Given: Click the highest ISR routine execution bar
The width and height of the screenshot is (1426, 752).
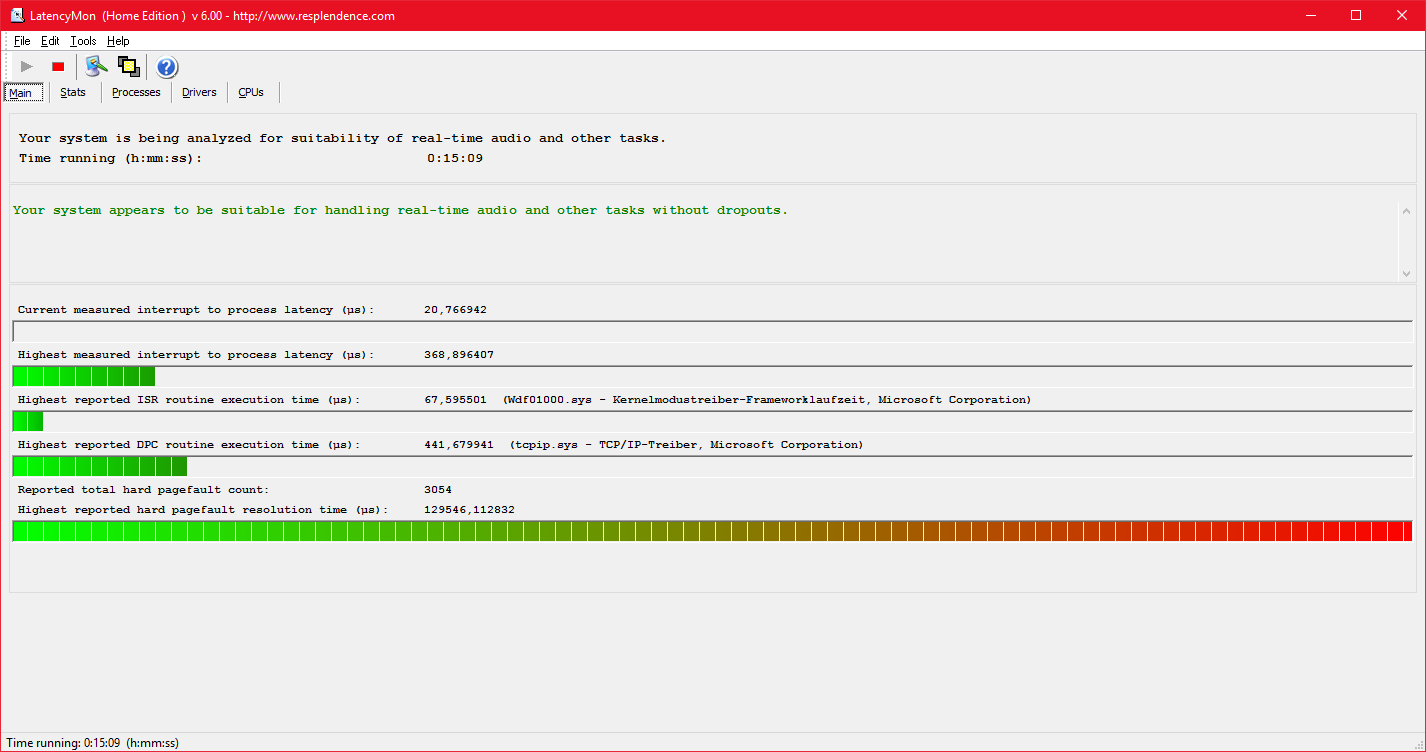Looking at the screenshot, I should [712, 421].
